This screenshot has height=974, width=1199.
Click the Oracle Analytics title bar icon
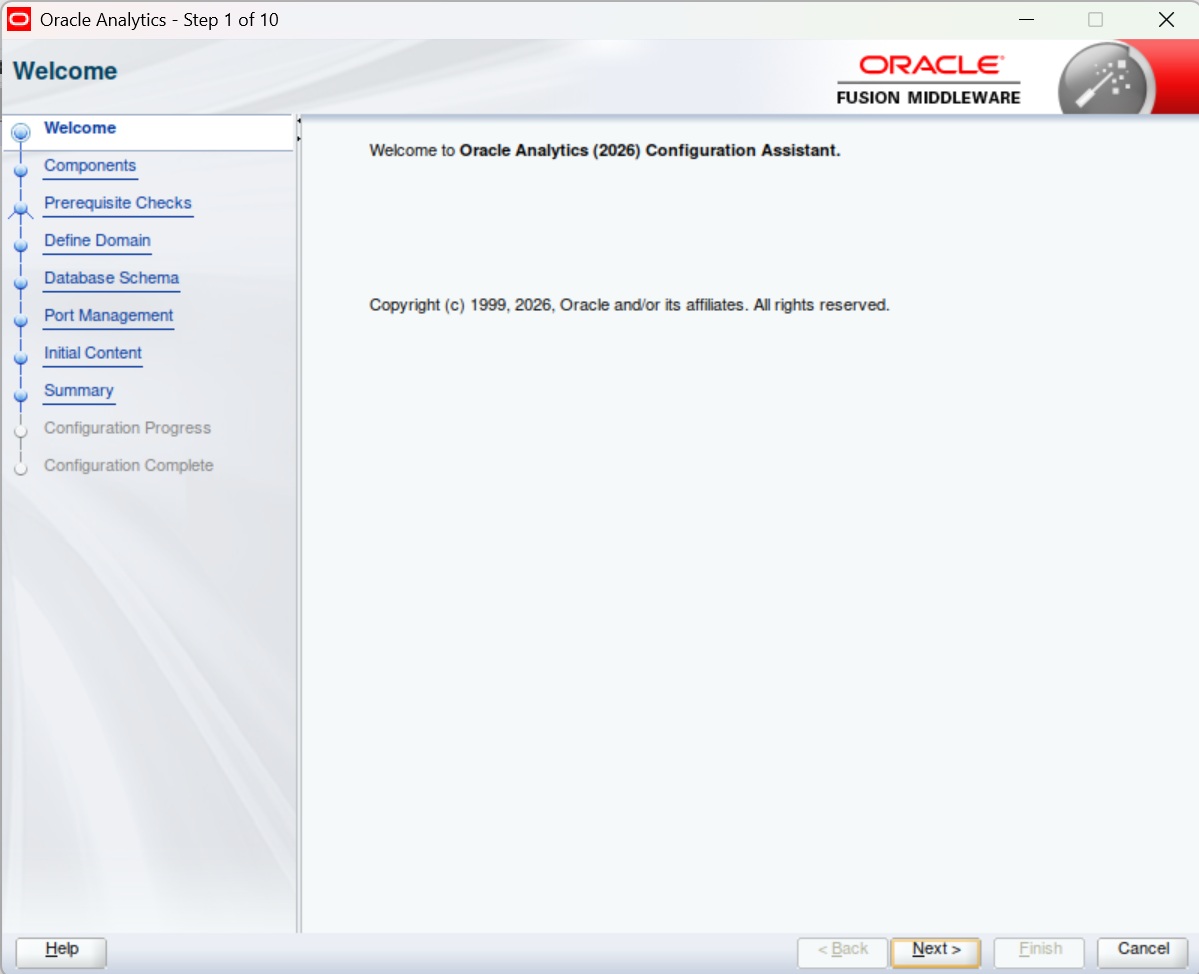pyautogui.click(x=18, y=19)
